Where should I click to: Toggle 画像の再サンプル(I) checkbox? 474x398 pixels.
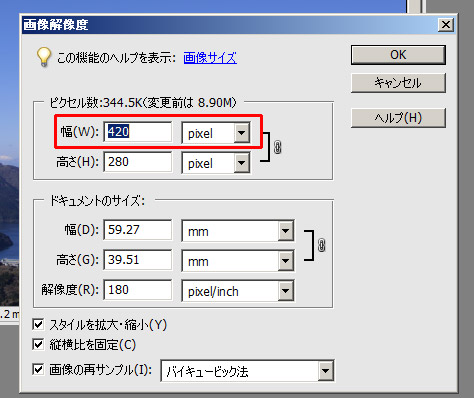(38, 369)
